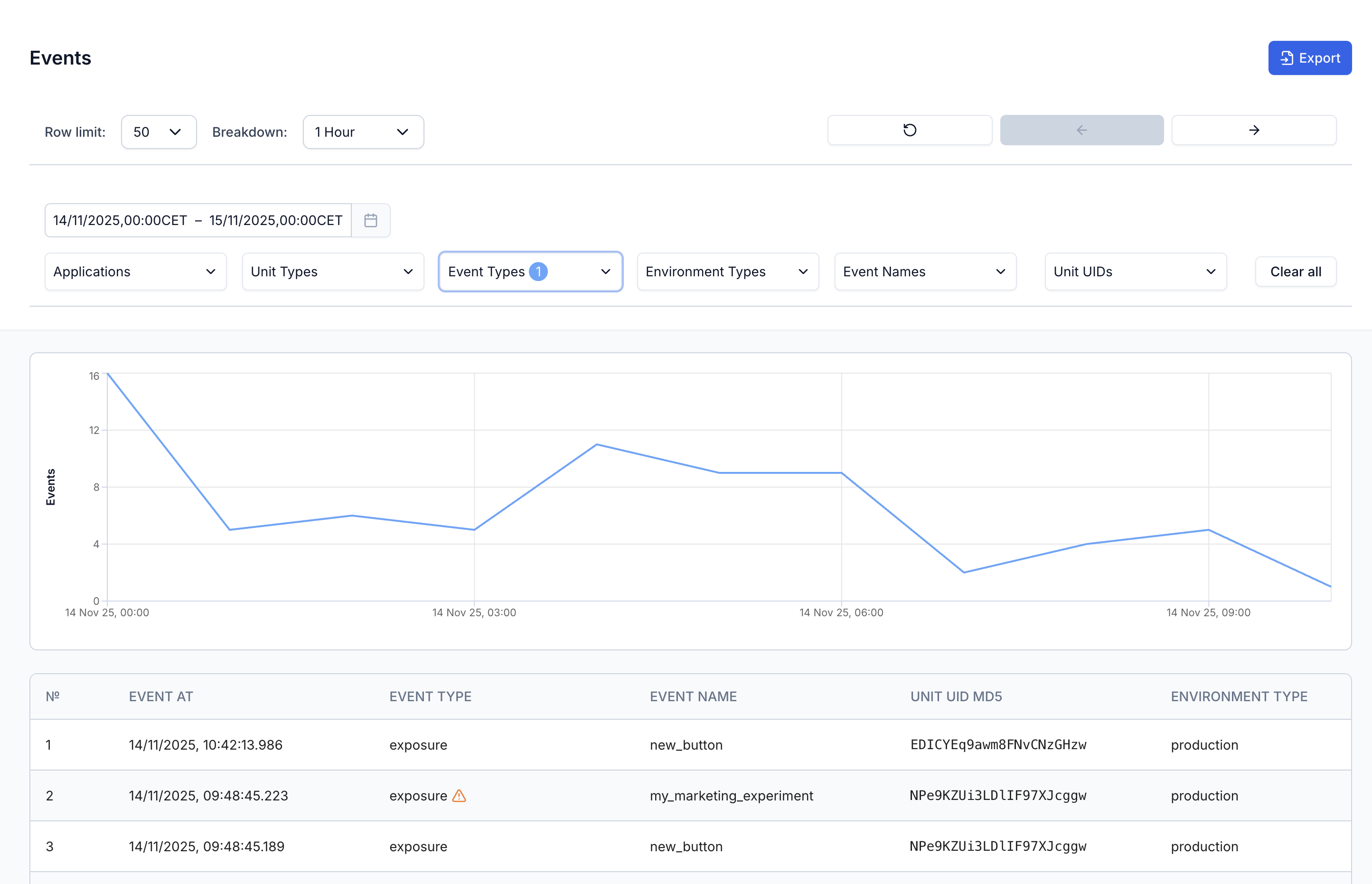Open the calendar date picker icon
Image resolution: width=1372 pixels, height=884 pixels.
click(x=371, y=220)
